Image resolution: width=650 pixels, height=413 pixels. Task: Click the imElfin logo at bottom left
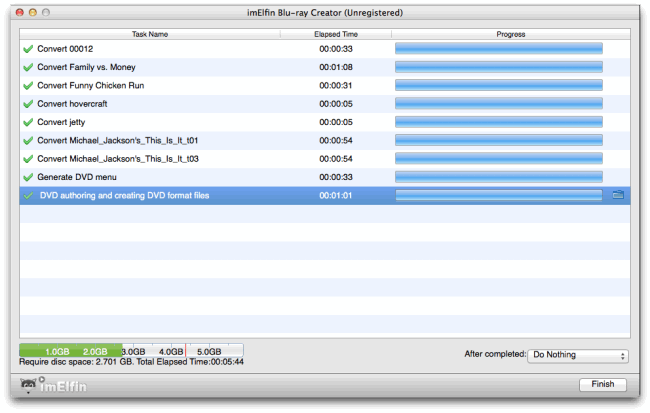[53, 385]
